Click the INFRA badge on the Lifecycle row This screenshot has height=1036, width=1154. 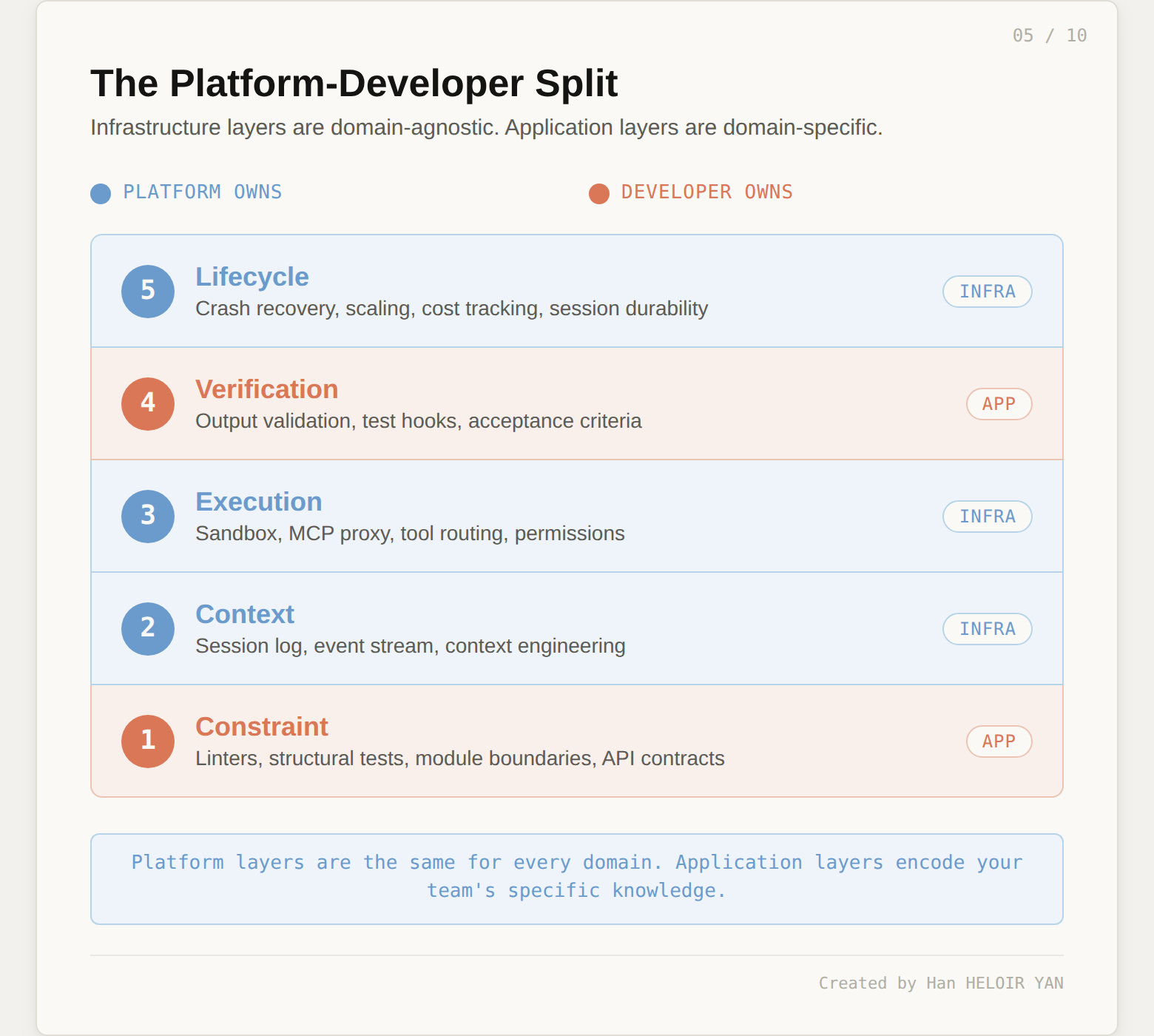987,292
